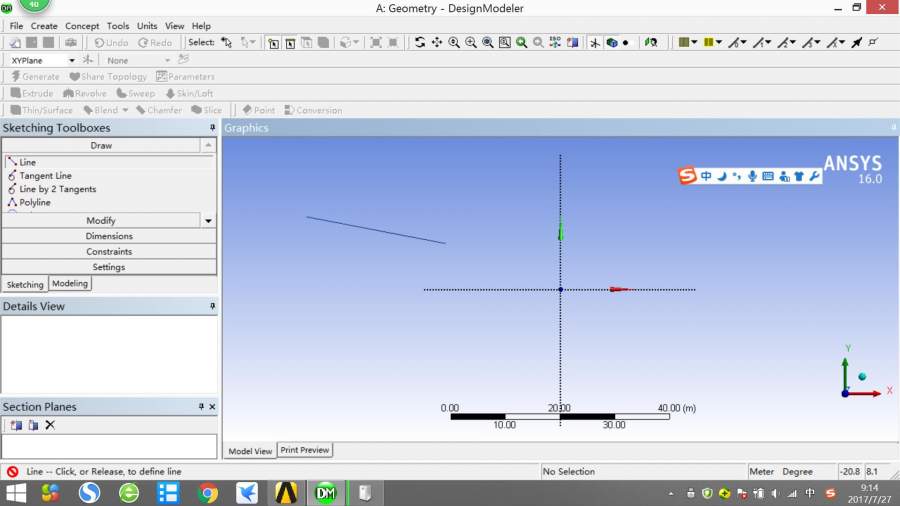Click the Edit Section Plane icon
This screenshot has height=506, width=900.
pyautogui.click(x=33, y=425)
